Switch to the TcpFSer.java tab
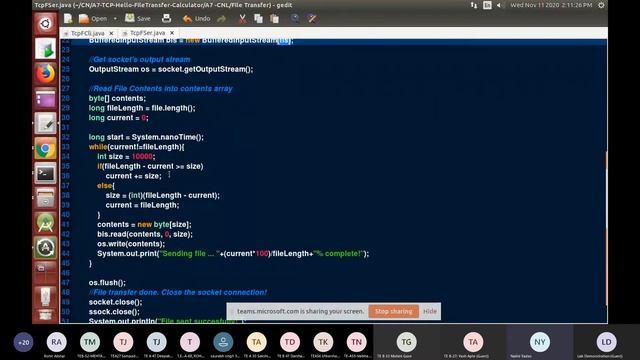Viewport: 640px width, 360px height. click(x=147, y=33)
